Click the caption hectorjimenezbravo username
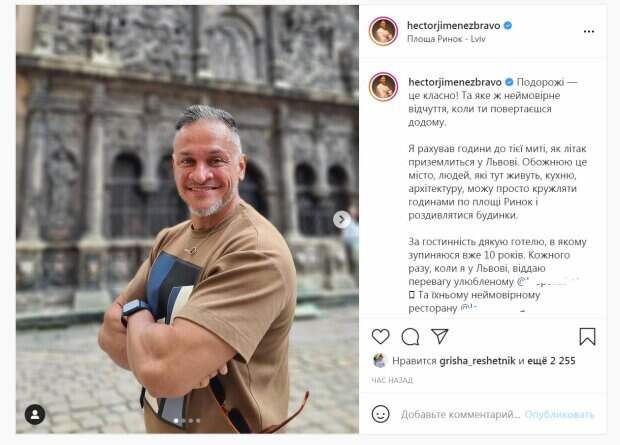This screenshot has width=620, height=445. 455,82
